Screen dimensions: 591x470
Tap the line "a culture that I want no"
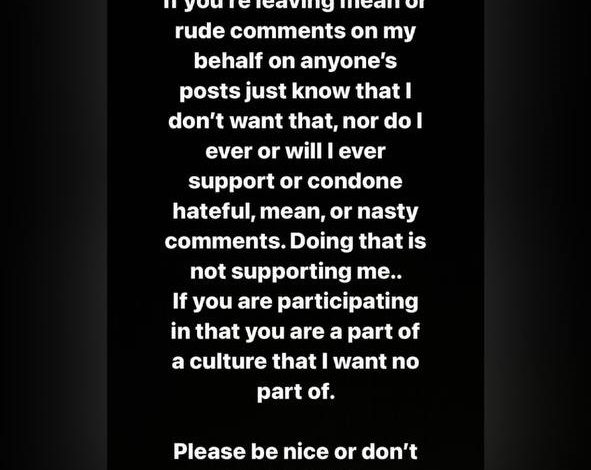point(295,361)
